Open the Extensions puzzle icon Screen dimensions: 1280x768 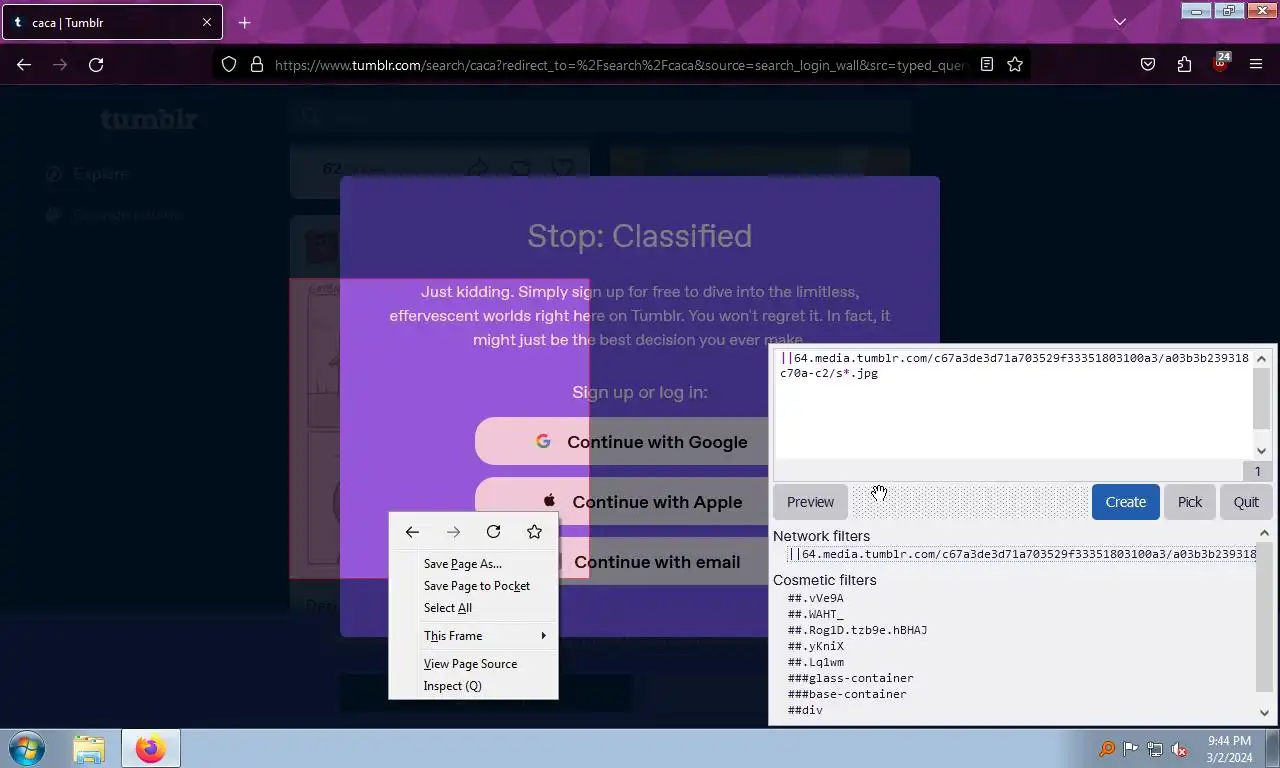(x=1184, y=64)
